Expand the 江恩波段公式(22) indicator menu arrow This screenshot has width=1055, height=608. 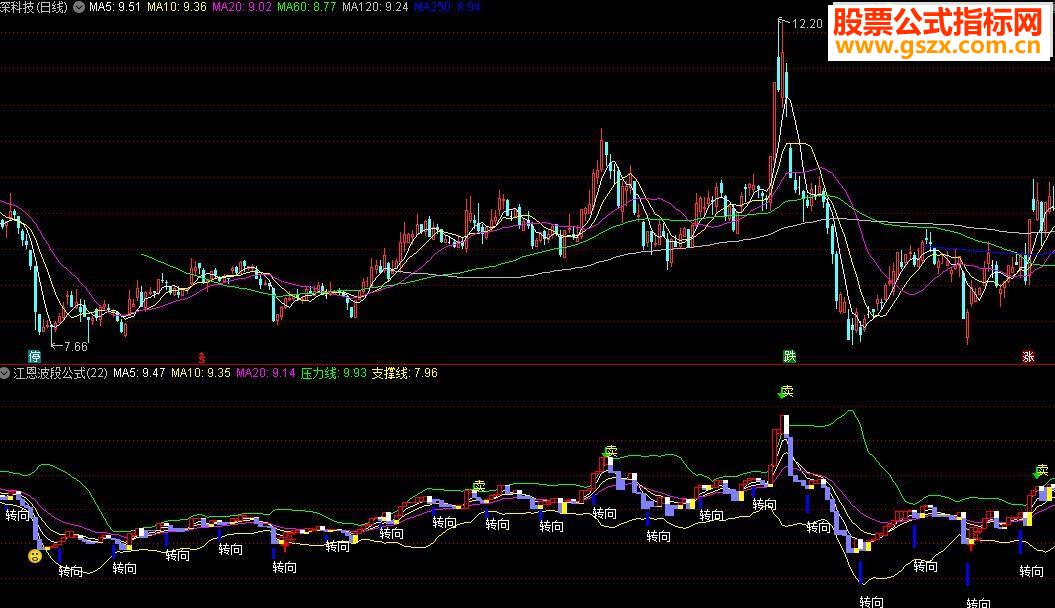[x=5, y=373]
